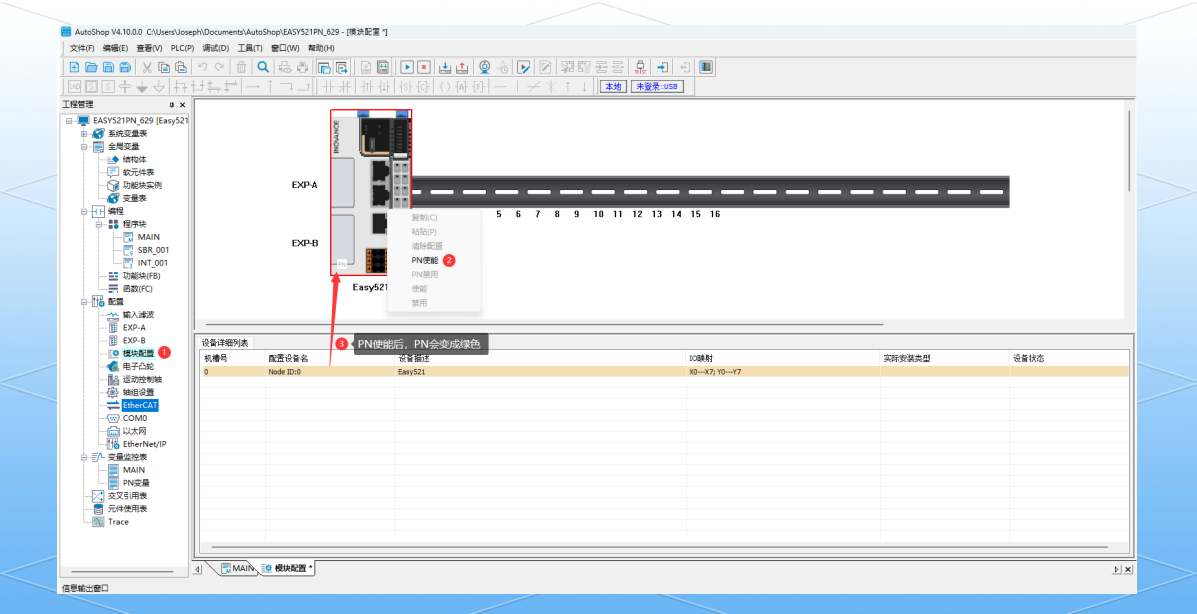Click the New file toolbar icon

(74, 67)
